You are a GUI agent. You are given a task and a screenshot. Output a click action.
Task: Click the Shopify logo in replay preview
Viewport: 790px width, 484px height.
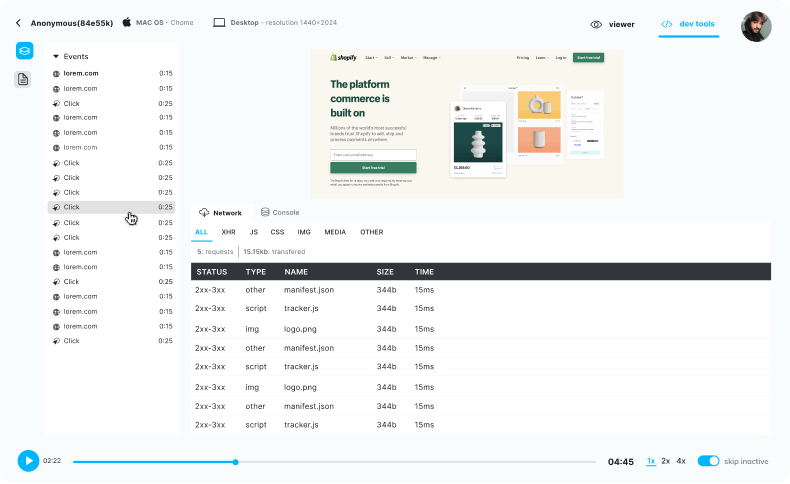pos(343,57)
